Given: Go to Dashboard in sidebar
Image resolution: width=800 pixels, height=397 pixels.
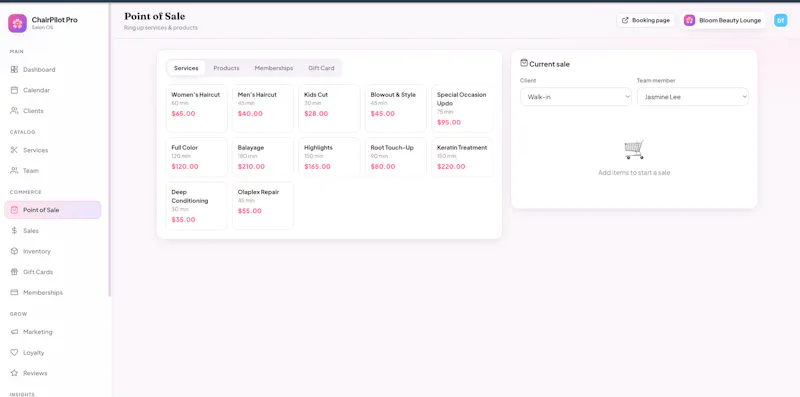Looking at the screenshot, I should pos(53,69).
